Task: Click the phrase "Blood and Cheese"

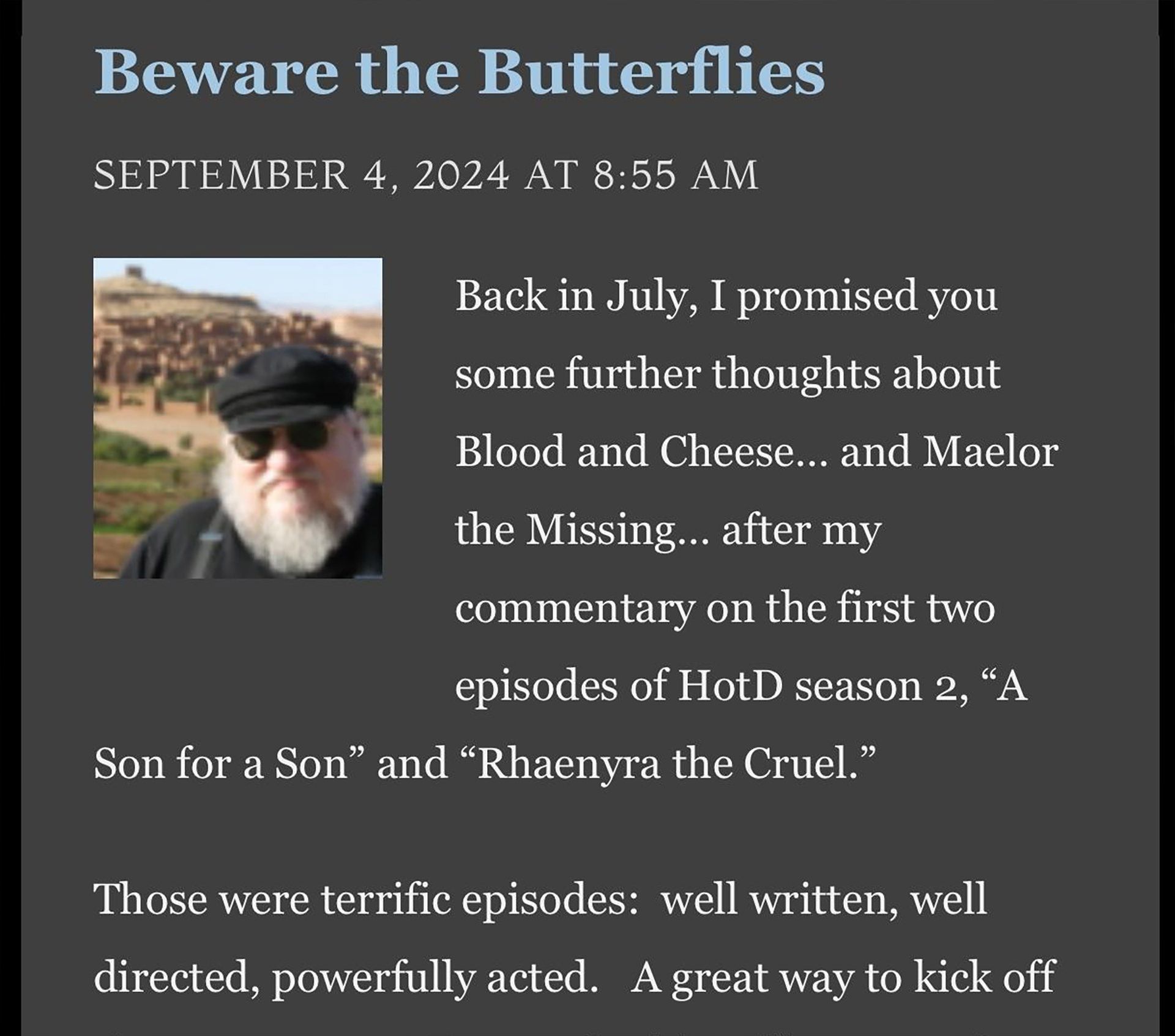Action: (641, 452)
